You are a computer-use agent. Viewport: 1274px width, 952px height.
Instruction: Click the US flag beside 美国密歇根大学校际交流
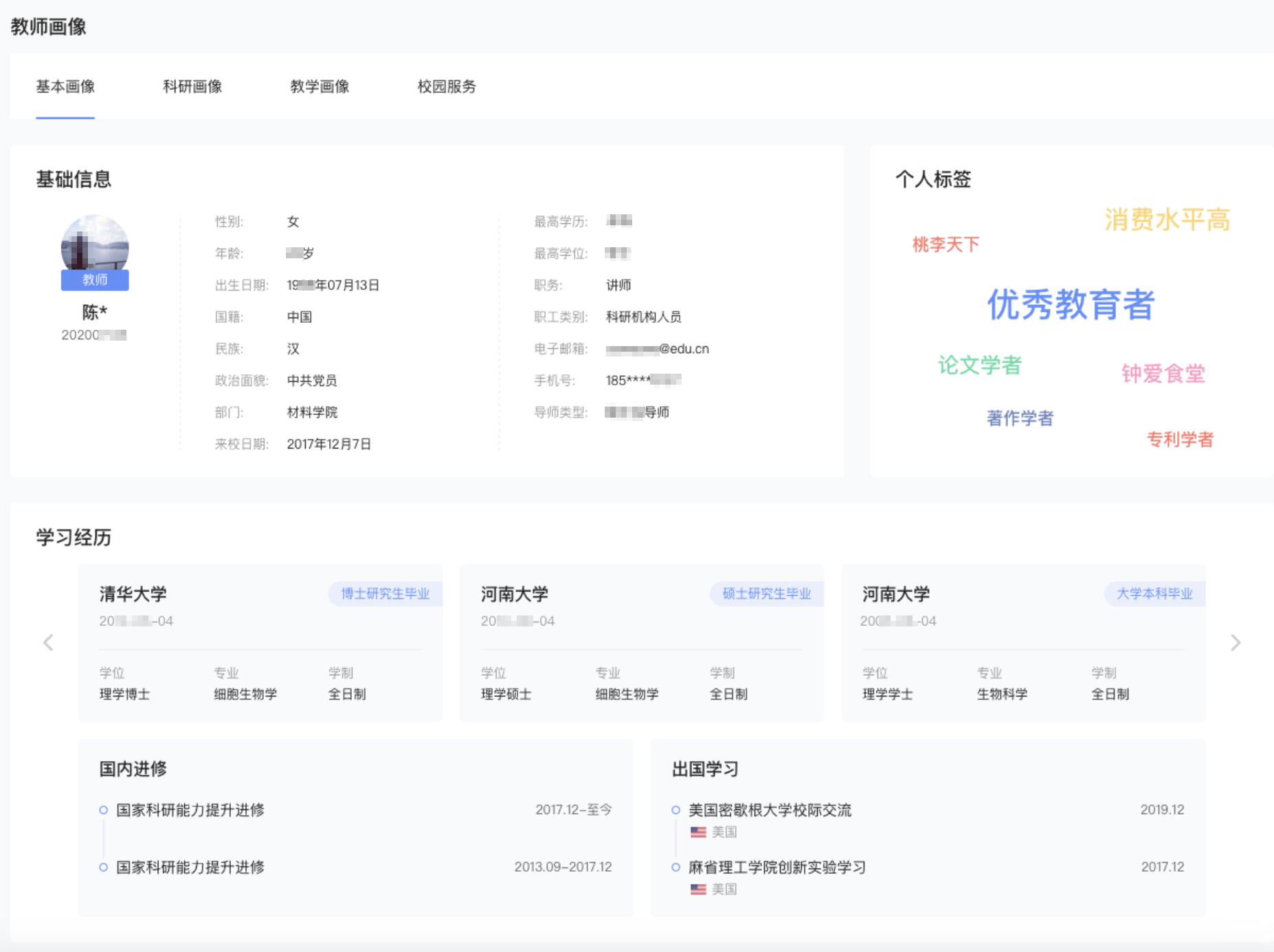[696, 832]
